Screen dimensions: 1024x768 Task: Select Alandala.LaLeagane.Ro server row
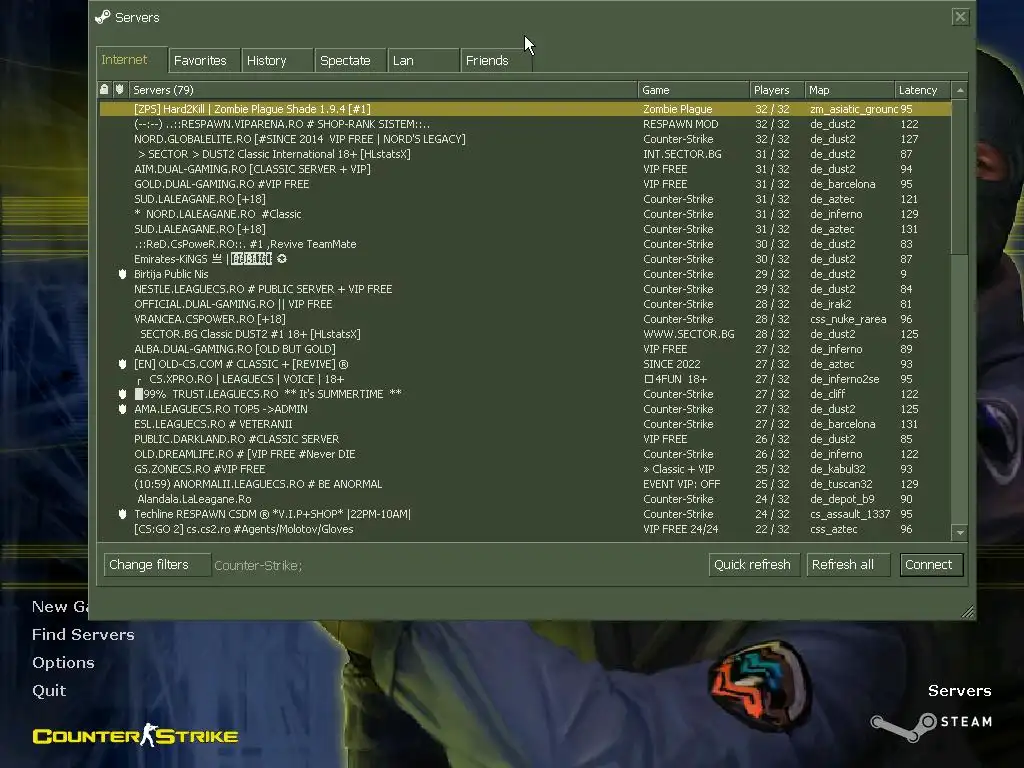click(x=525, y=500)
